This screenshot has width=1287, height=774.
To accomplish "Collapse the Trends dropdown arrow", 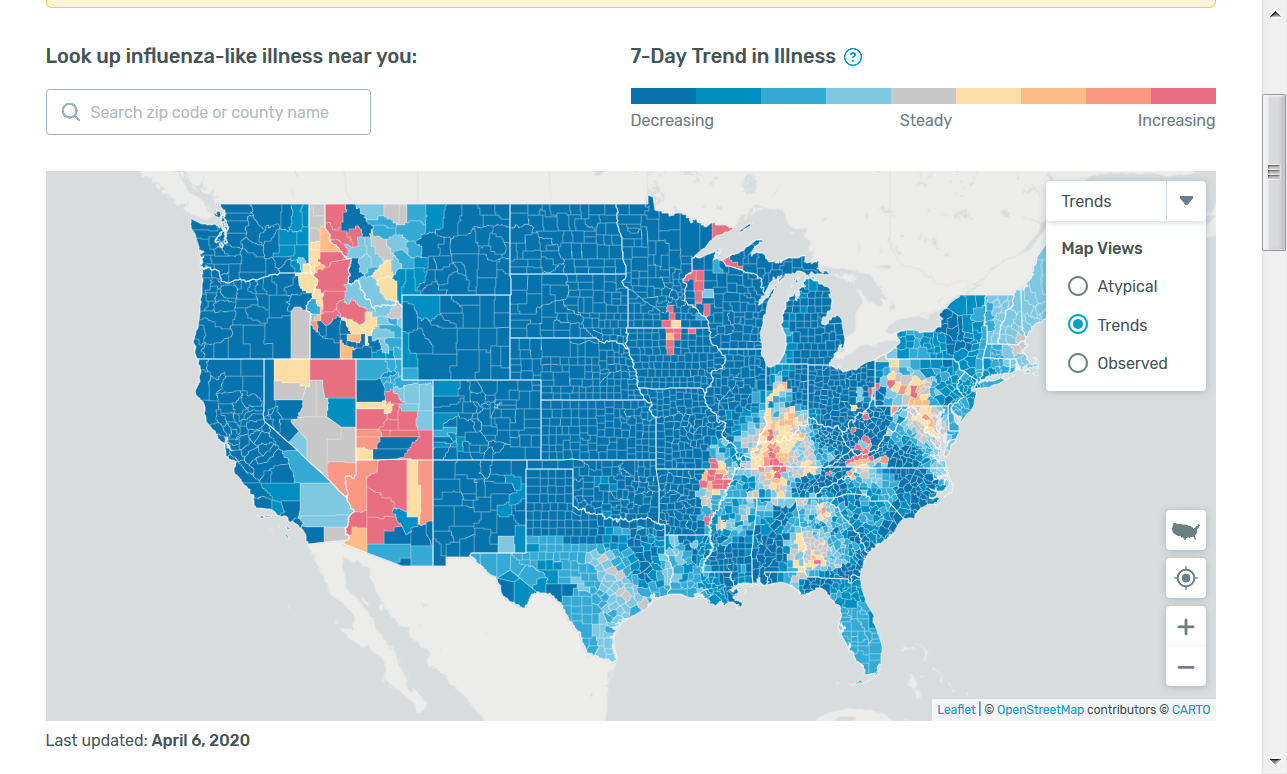I will 1186,201.
